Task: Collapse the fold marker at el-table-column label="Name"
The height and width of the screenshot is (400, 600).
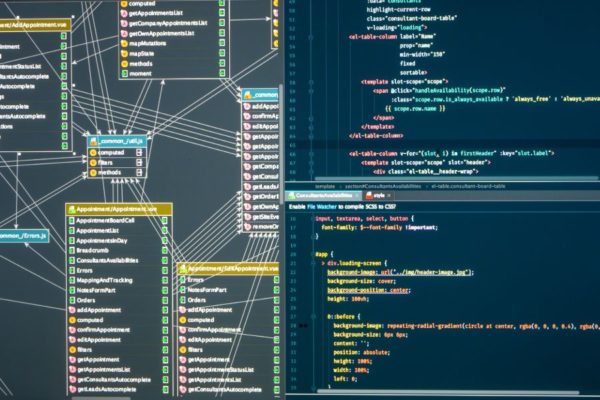Action: (311, 37)
